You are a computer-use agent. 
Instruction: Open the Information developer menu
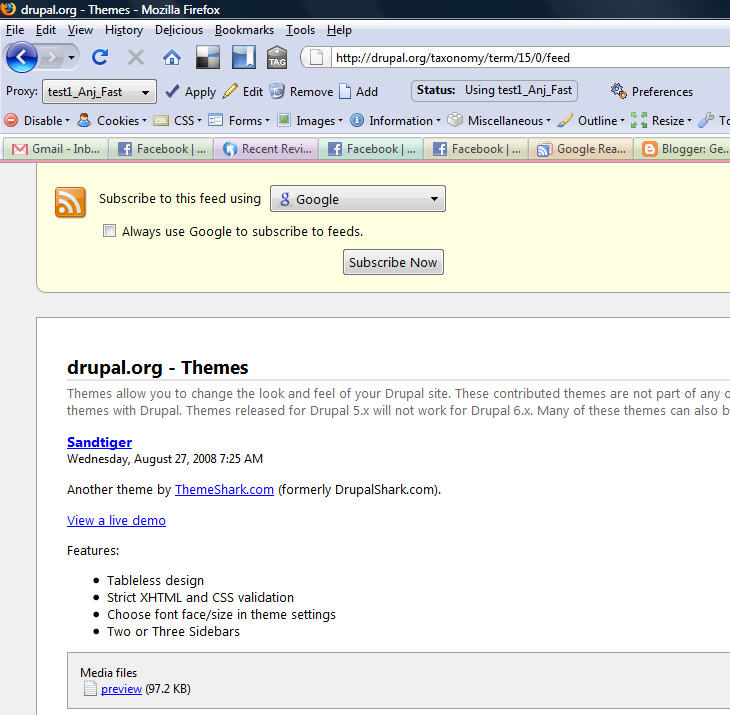(395, 121)
